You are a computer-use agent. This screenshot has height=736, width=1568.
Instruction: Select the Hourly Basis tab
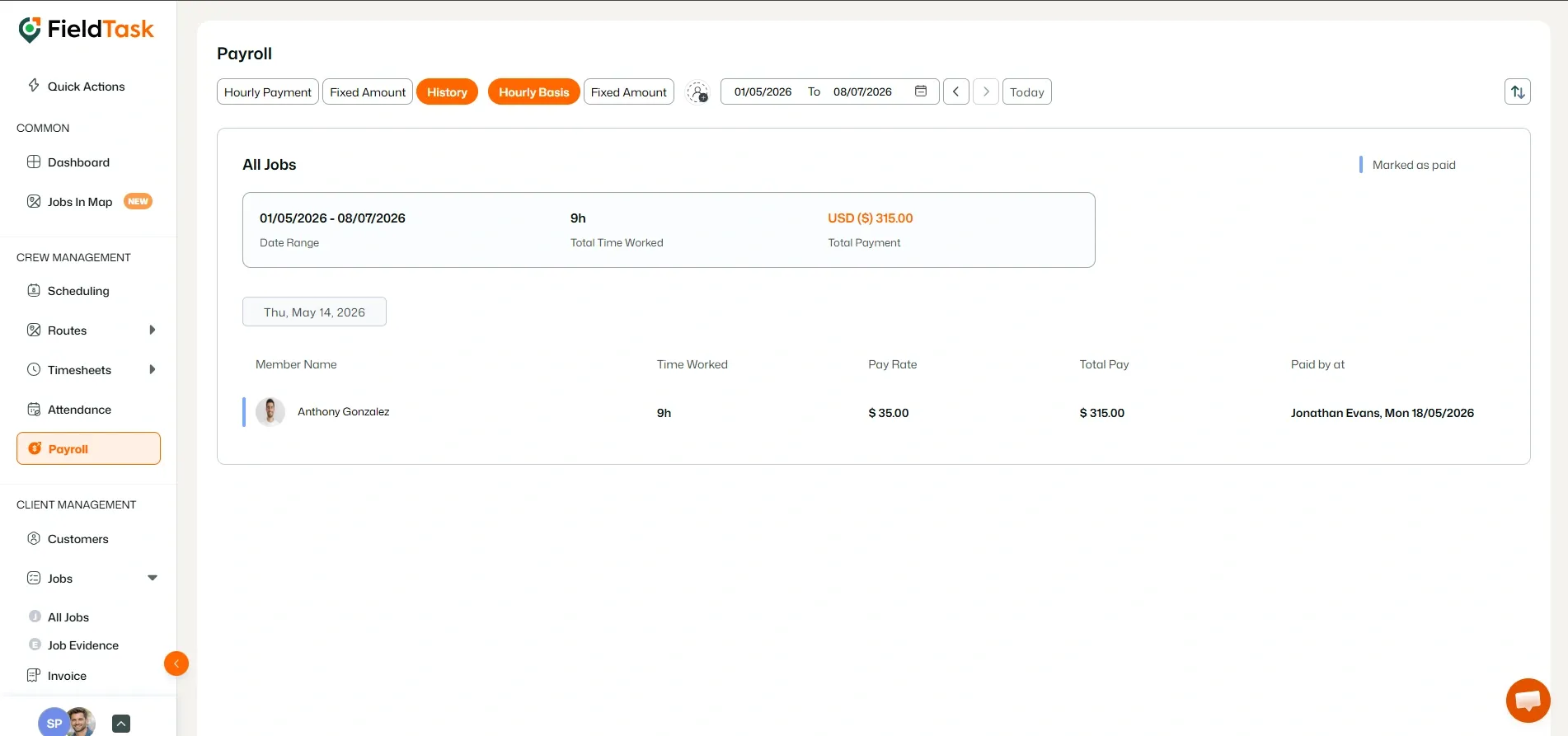click(x=534, y=91)
